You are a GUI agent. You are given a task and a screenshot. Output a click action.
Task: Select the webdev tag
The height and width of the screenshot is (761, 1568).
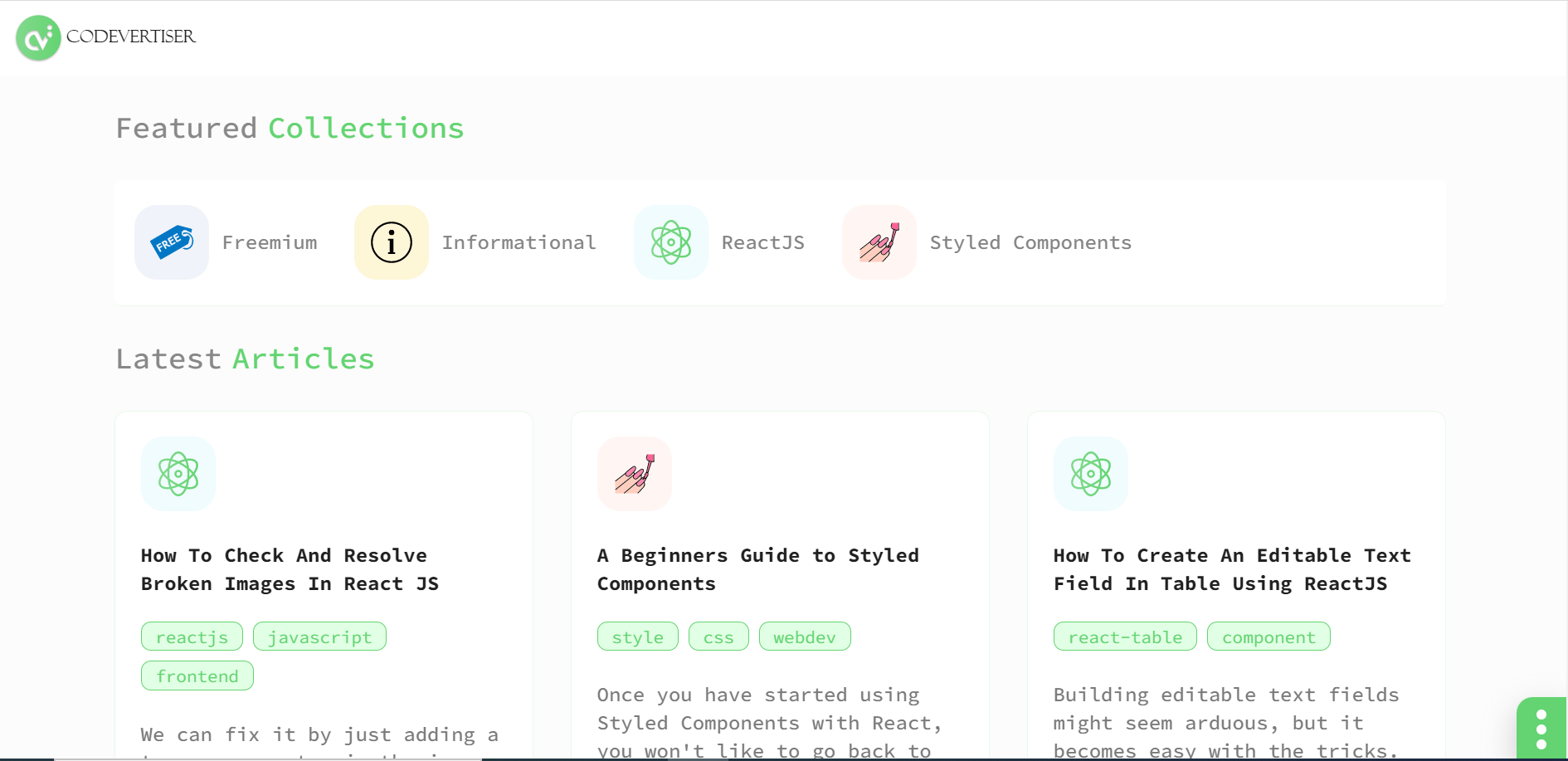click(x=805, y=637)
